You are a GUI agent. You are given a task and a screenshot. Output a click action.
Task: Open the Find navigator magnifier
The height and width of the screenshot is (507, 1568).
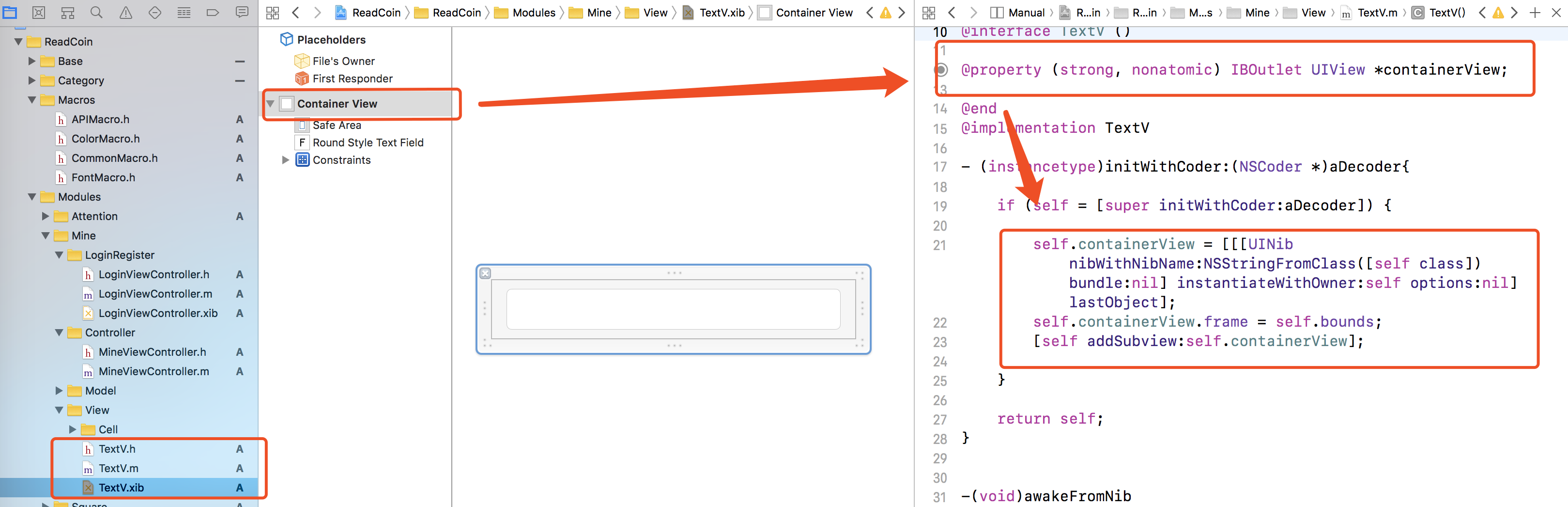(96, 12)
